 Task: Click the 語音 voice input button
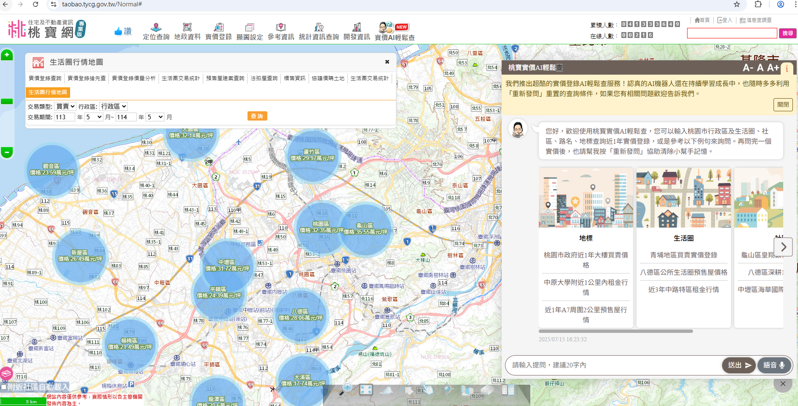(x=773, y=365)
